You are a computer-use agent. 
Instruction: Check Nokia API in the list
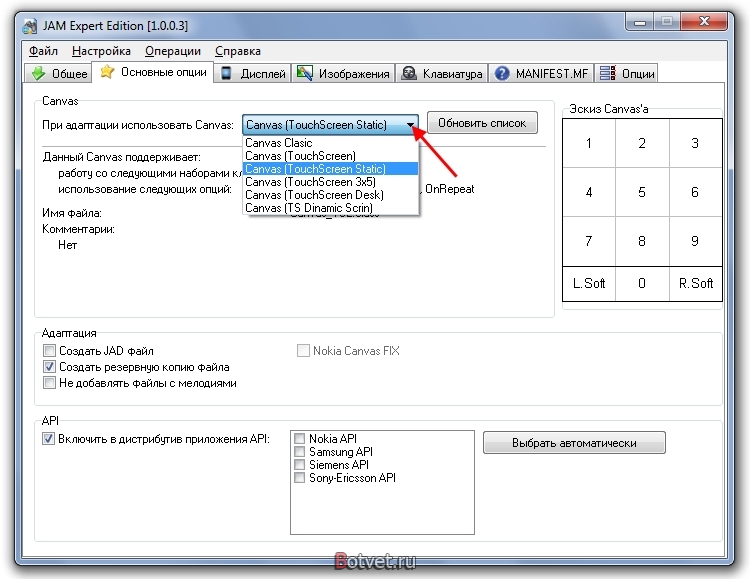click(x=299, y=438)
